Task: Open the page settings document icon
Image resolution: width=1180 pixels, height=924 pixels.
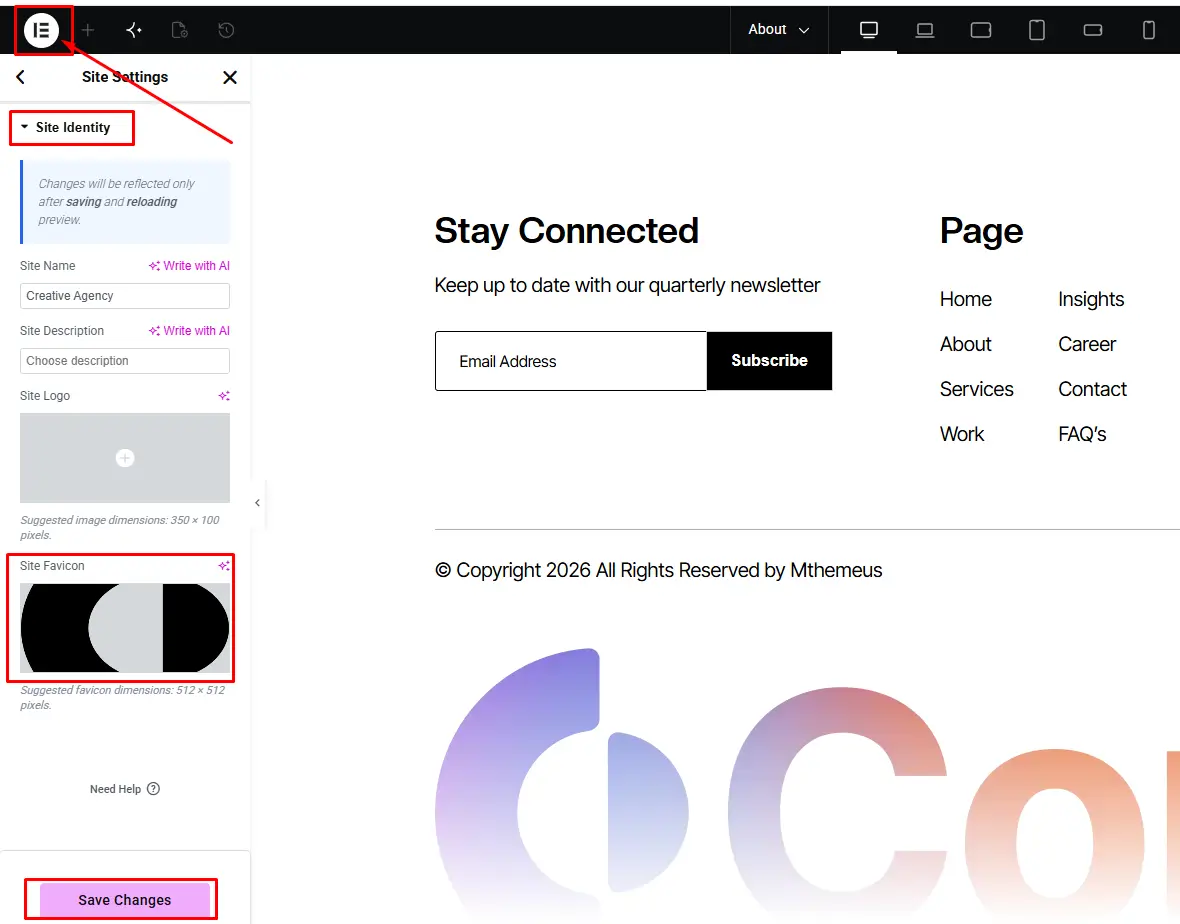Action: point(180,30)
